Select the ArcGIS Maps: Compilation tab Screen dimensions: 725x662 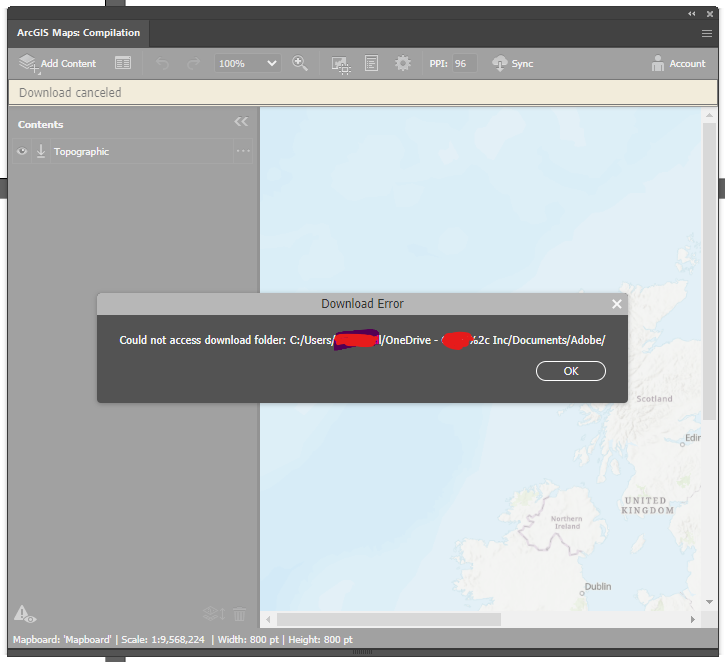[78, 33]
